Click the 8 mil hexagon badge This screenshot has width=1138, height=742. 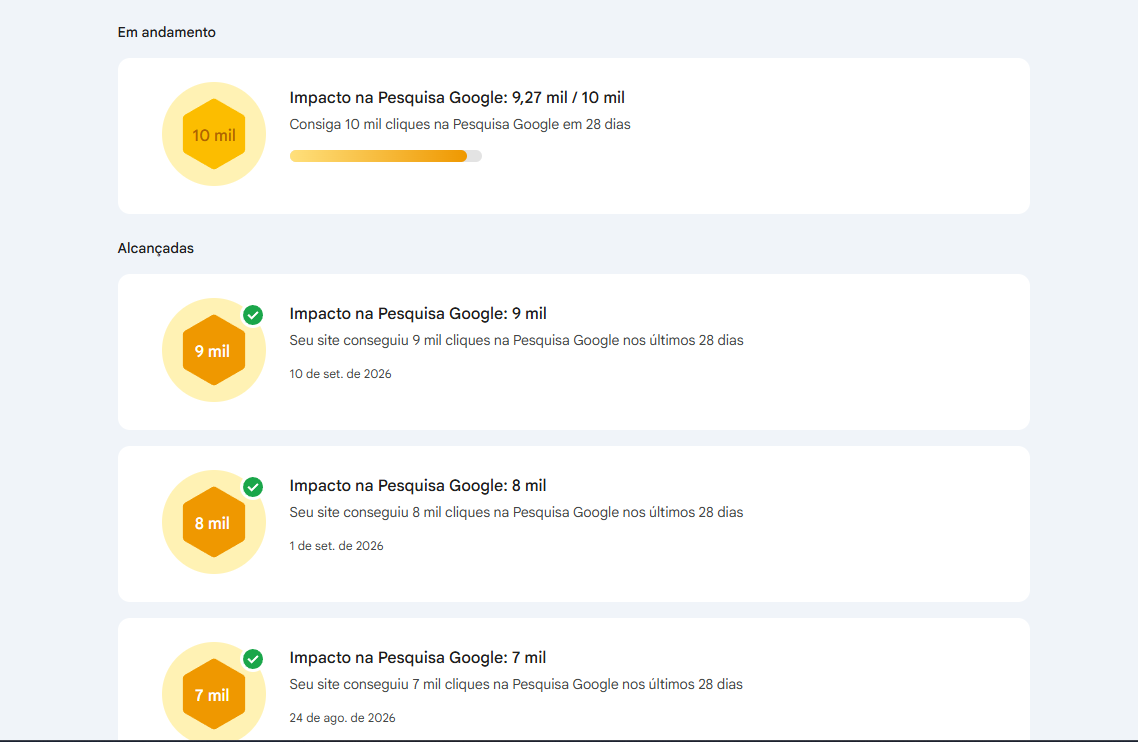pyautogui.click(x=214, y=522)
